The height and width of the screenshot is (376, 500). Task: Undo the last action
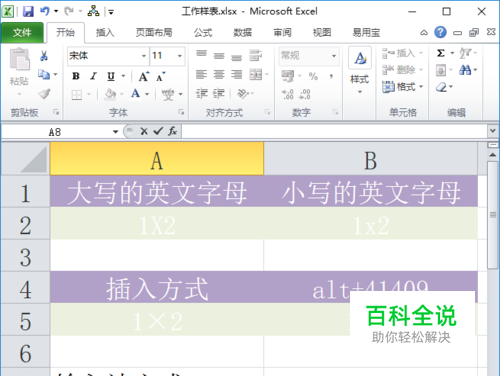[x=45, y=11]
